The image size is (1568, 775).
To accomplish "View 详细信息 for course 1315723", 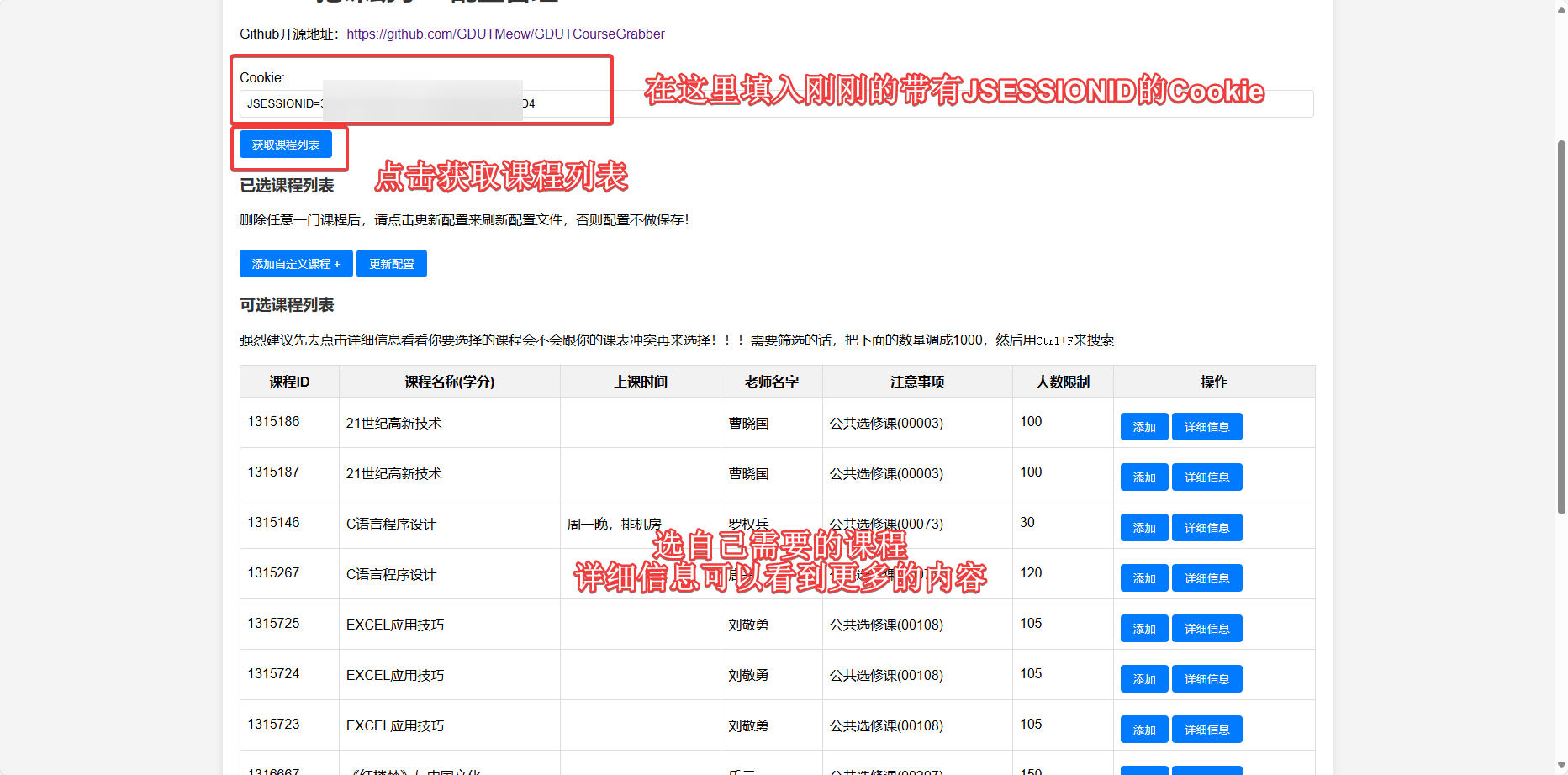I will click(x=1206, y=729).
